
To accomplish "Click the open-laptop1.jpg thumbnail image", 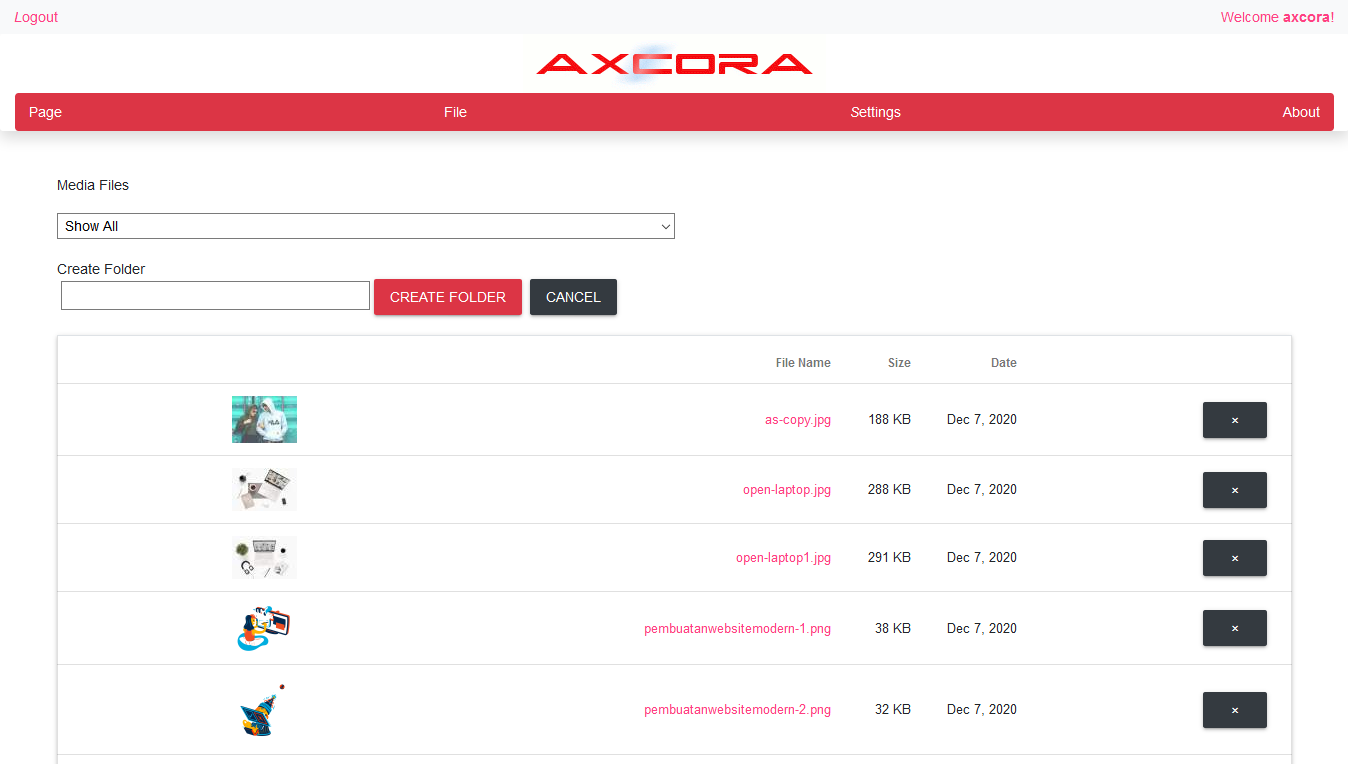I will (264, 557).
